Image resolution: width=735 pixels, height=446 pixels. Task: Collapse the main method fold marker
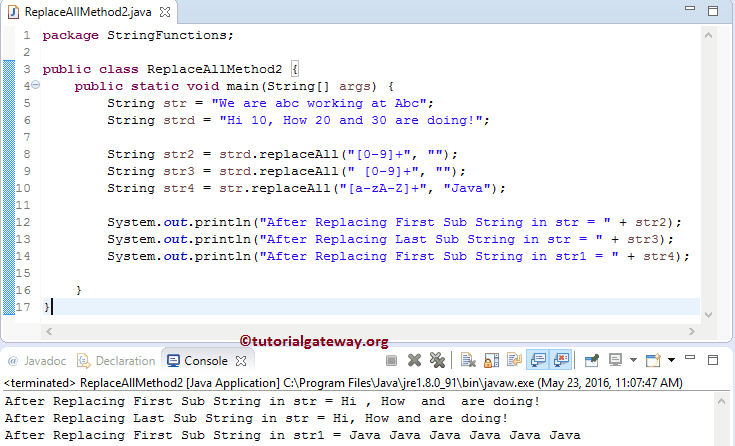[x=36, y=85]
